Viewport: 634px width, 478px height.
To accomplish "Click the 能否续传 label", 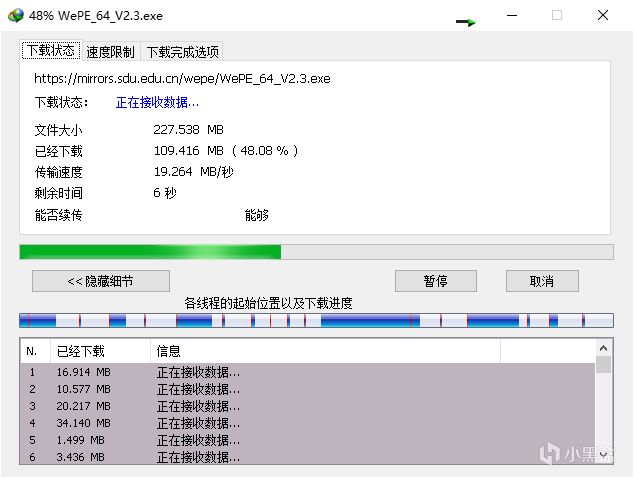I will 59,215.
